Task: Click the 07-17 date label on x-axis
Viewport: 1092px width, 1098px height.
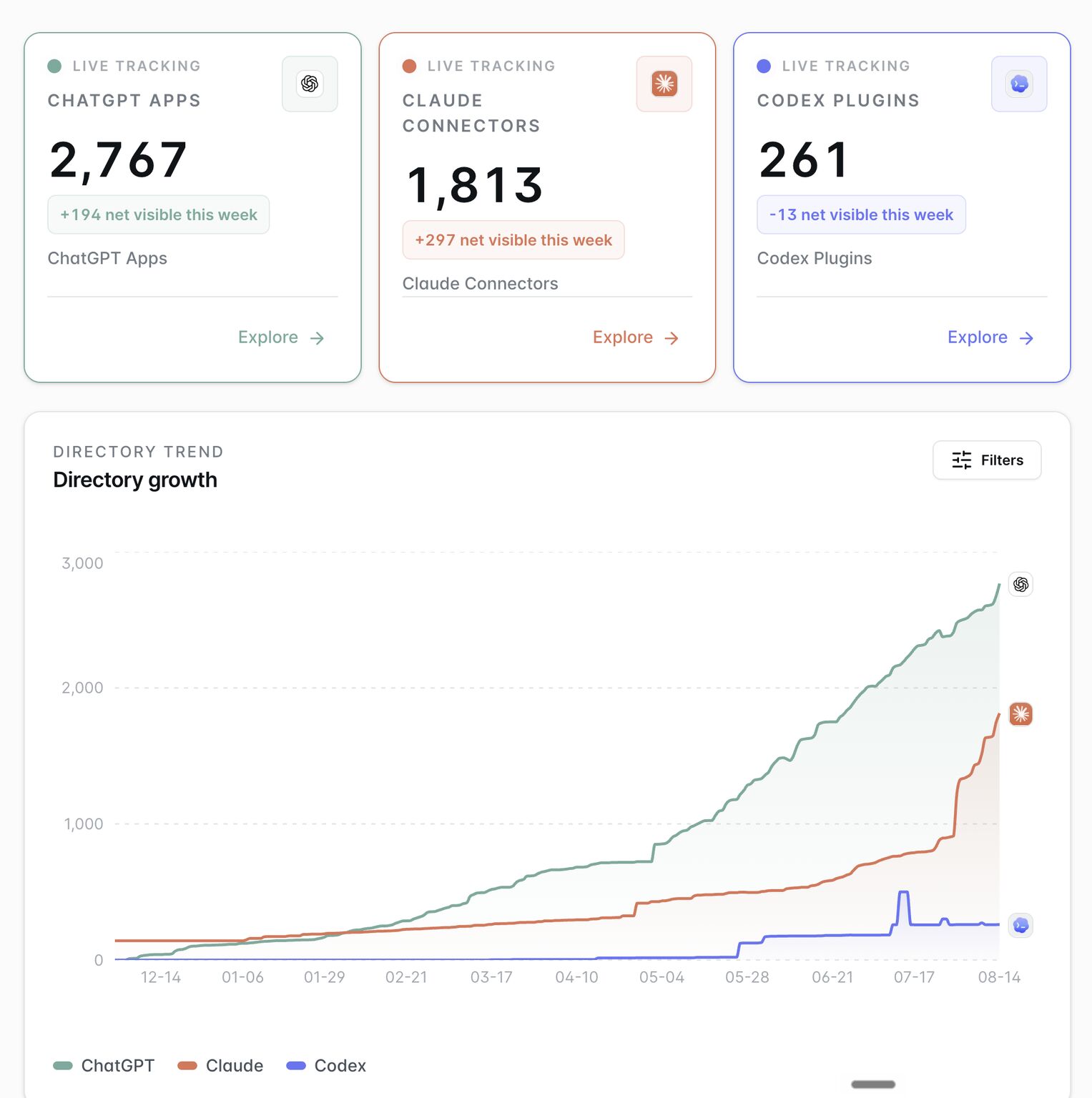Action: (x=914, y=977)
